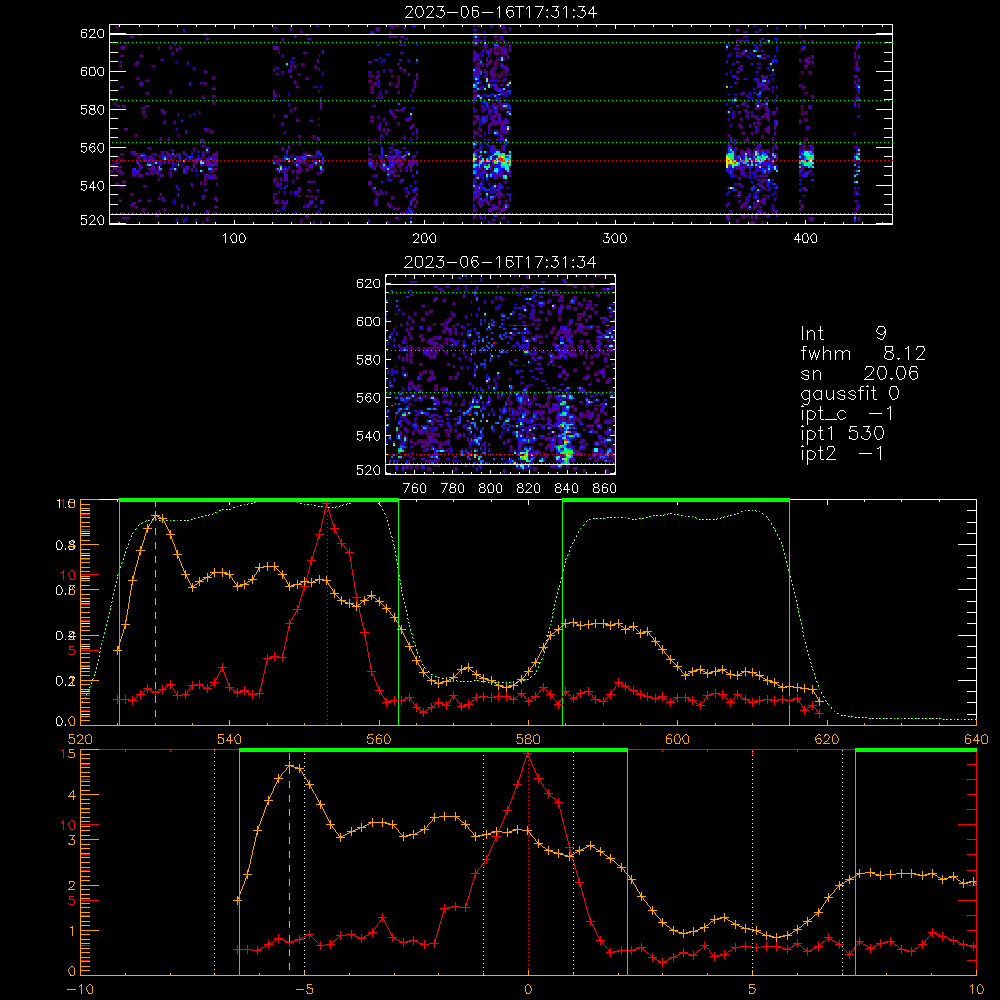Click the bright yellow spot near x=360 in top image

point(731,161)
